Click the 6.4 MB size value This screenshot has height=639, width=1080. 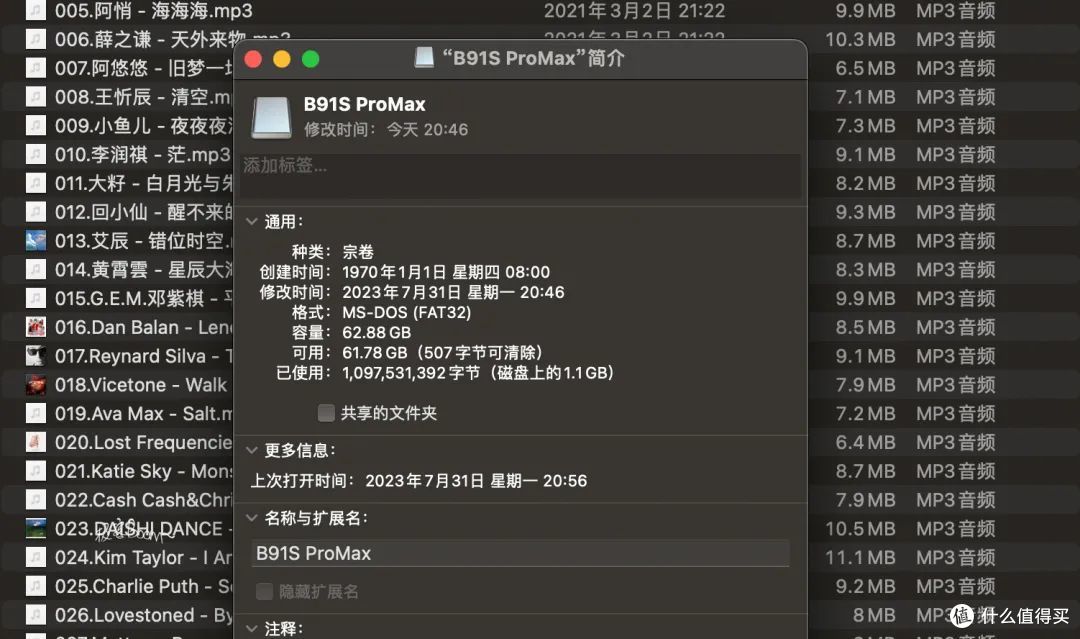point(865,442)
